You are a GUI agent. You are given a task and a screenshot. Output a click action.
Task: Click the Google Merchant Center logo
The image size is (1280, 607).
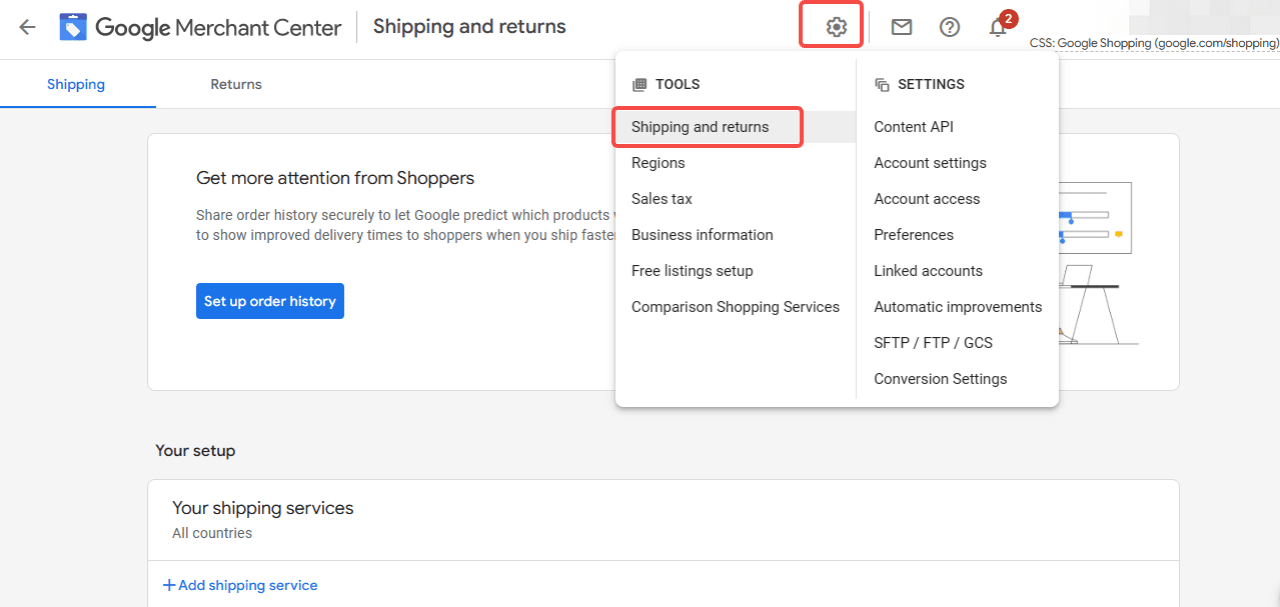point(200,27)
